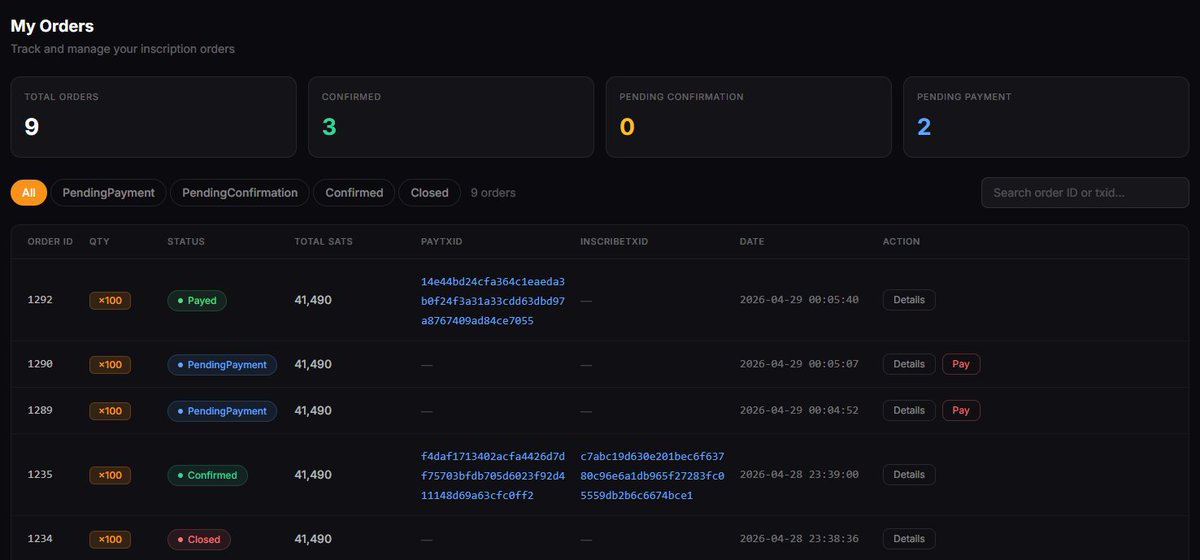
Task: Click ×100 quantity badge on order 1234
Action: [x=110, y=539]
